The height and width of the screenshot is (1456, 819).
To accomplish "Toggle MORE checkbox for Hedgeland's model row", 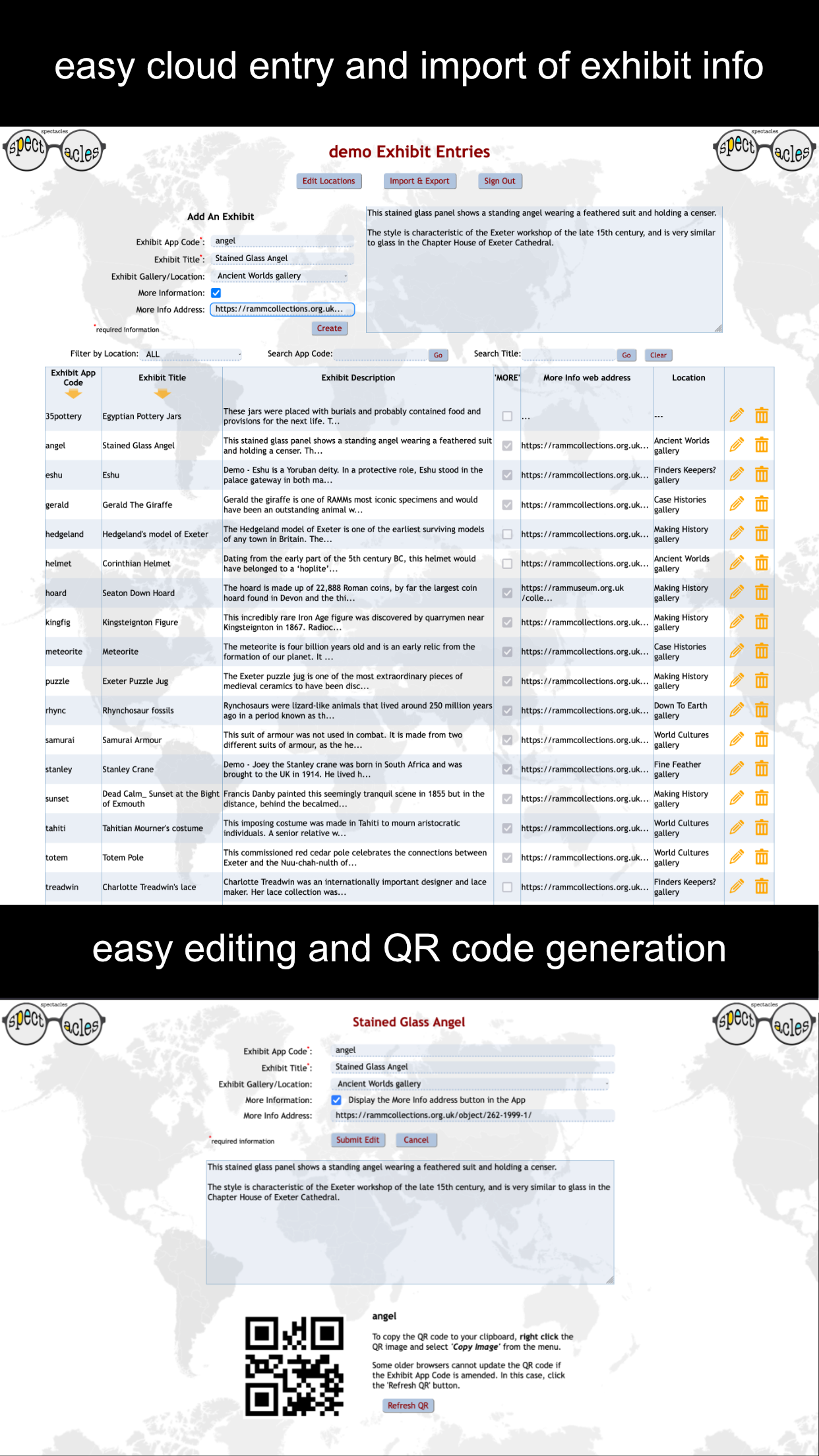I will coord(507,534).
